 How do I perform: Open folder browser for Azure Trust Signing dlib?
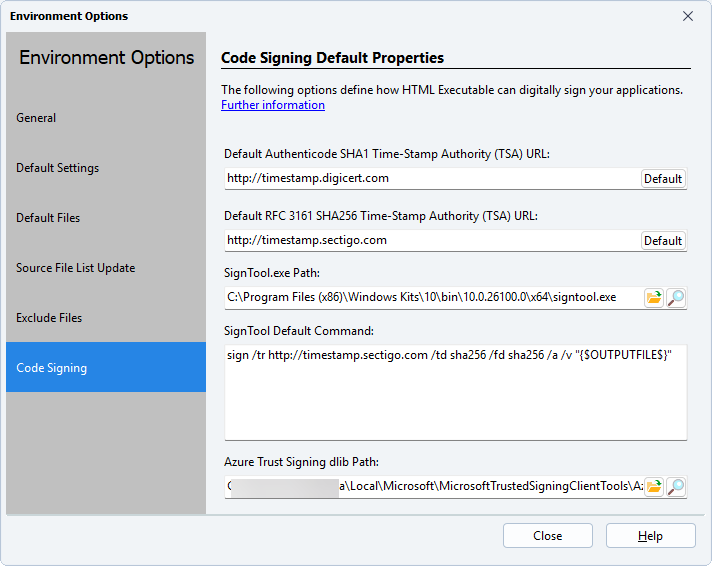coord(654,487)
